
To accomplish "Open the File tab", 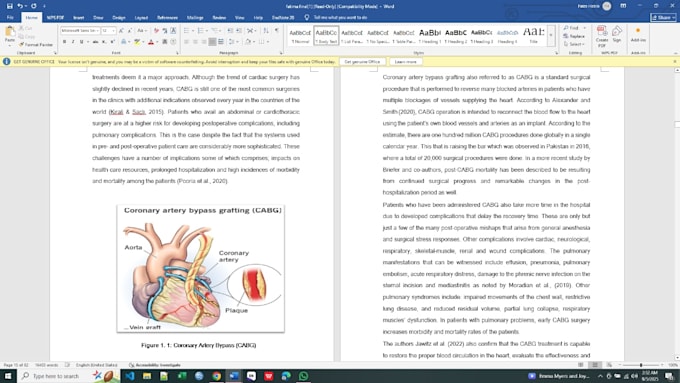I will coord(10,17).
